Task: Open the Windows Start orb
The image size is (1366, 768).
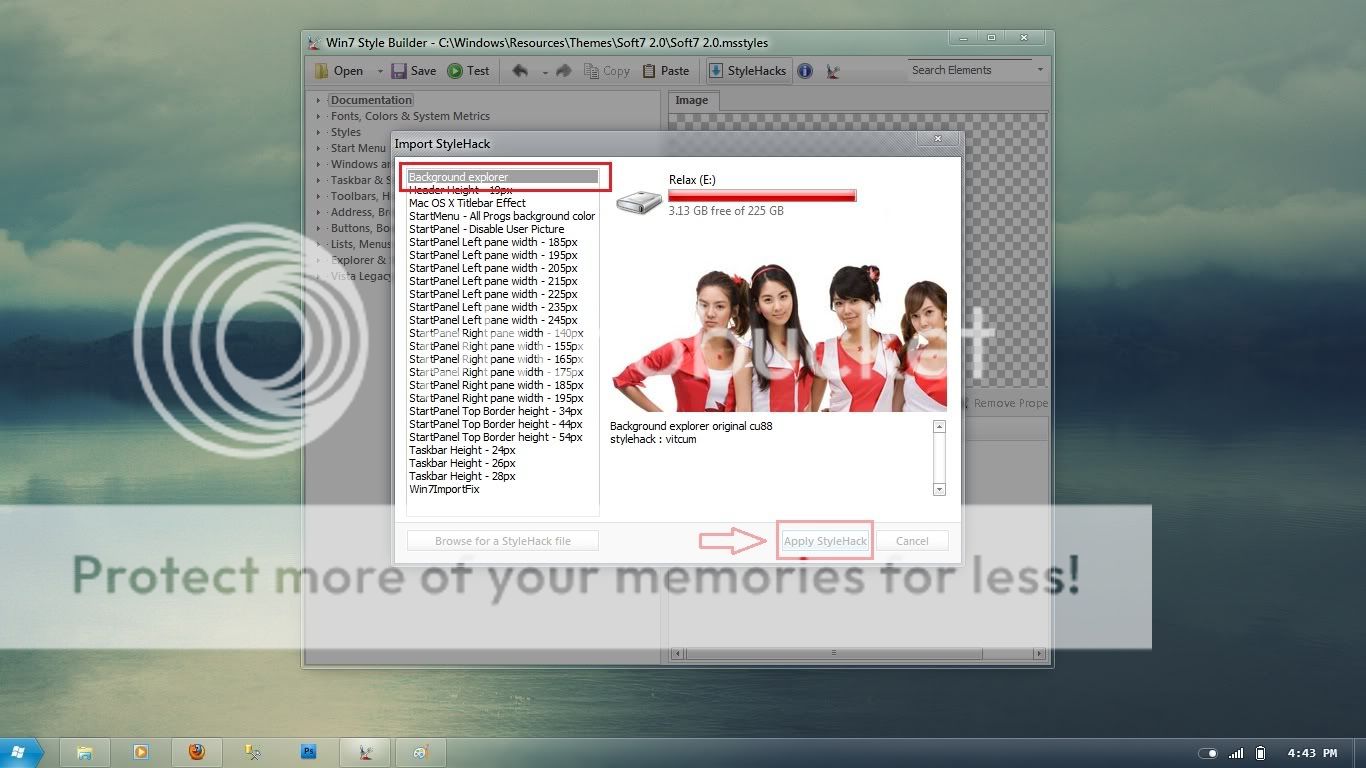Action: pos(18,752)
